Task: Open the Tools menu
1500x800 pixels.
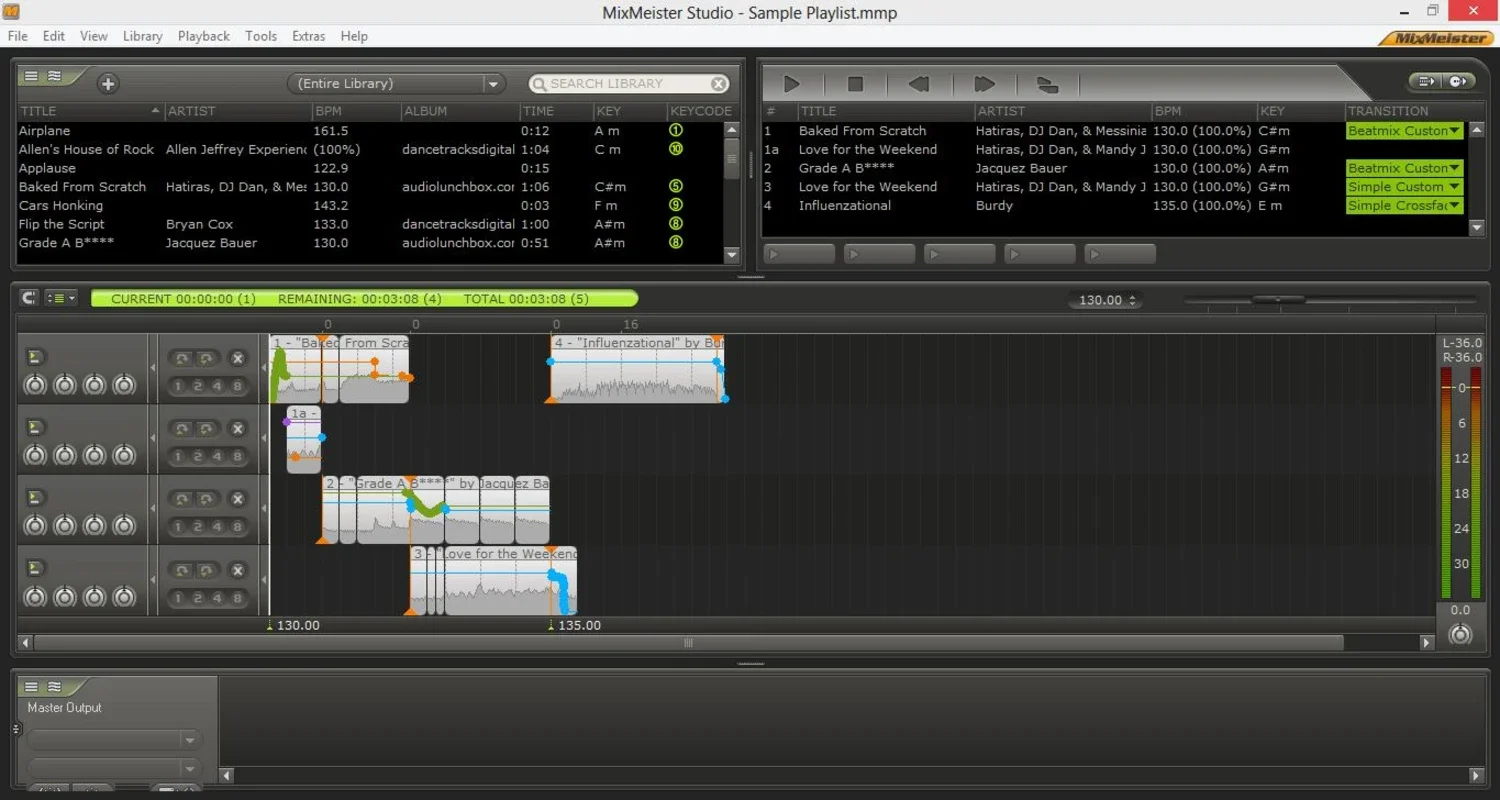Action: [x=261, y=36]
